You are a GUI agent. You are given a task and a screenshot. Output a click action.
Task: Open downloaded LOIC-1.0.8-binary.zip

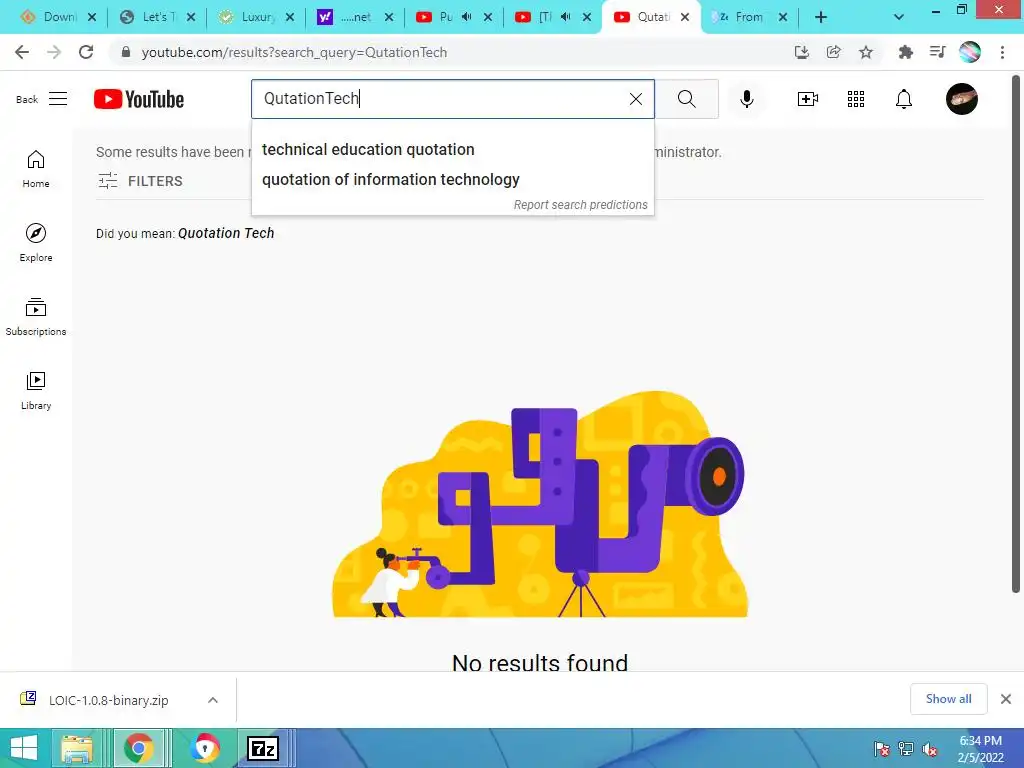click(108, 700)
